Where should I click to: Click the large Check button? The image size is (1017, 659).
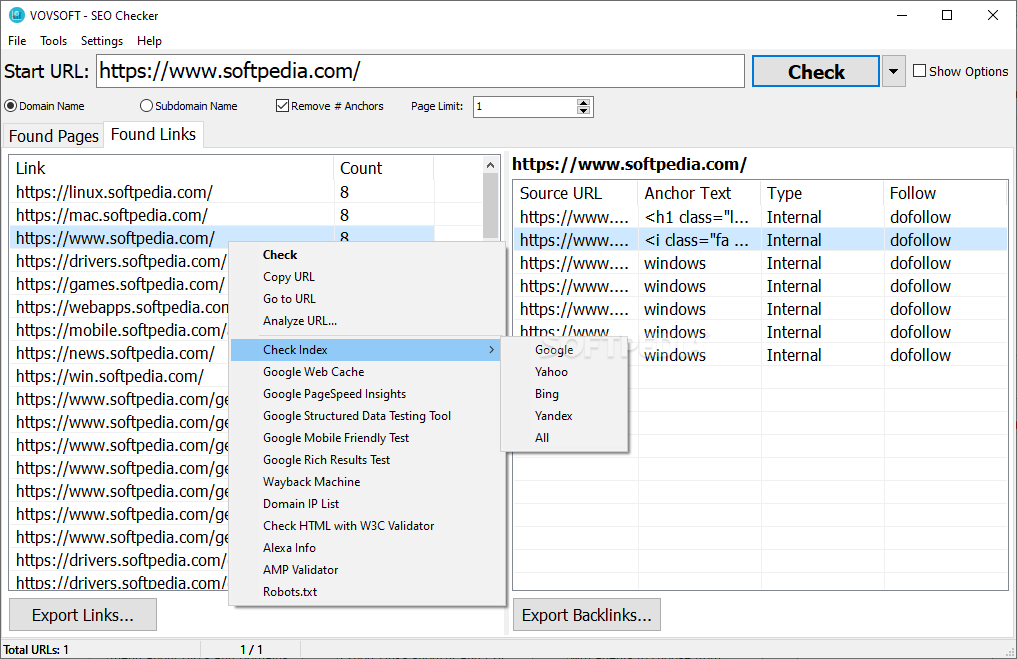815,71
